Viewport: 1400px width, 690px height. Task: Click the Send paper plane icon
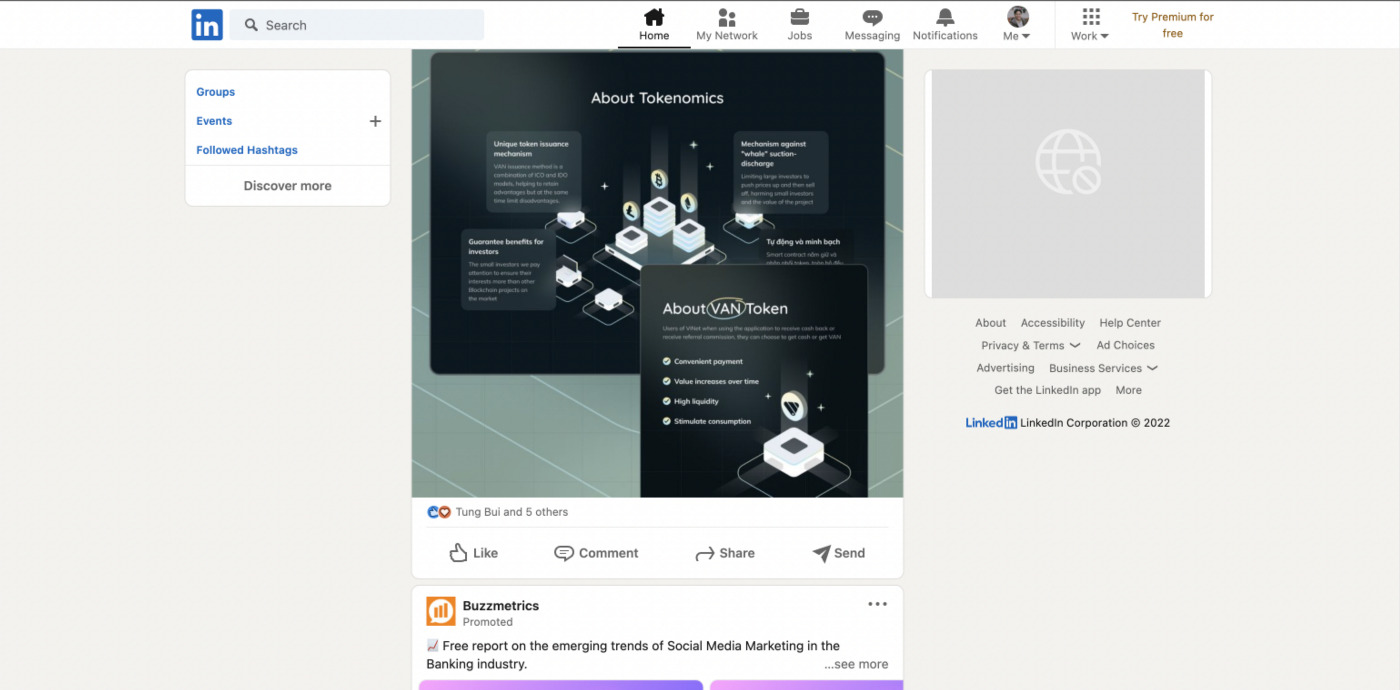(821, 553)
